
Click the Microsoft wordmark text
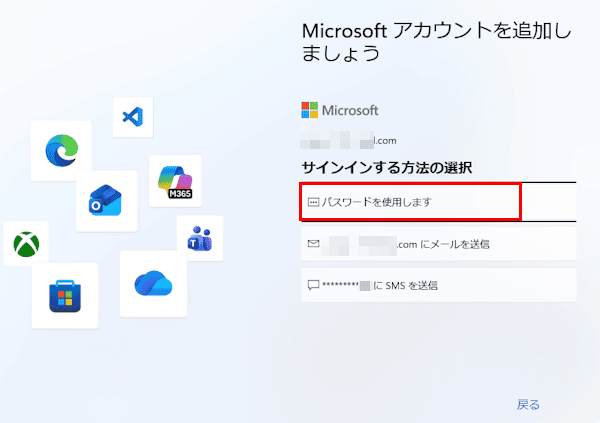pyautogui.click(x=350, y=110)
